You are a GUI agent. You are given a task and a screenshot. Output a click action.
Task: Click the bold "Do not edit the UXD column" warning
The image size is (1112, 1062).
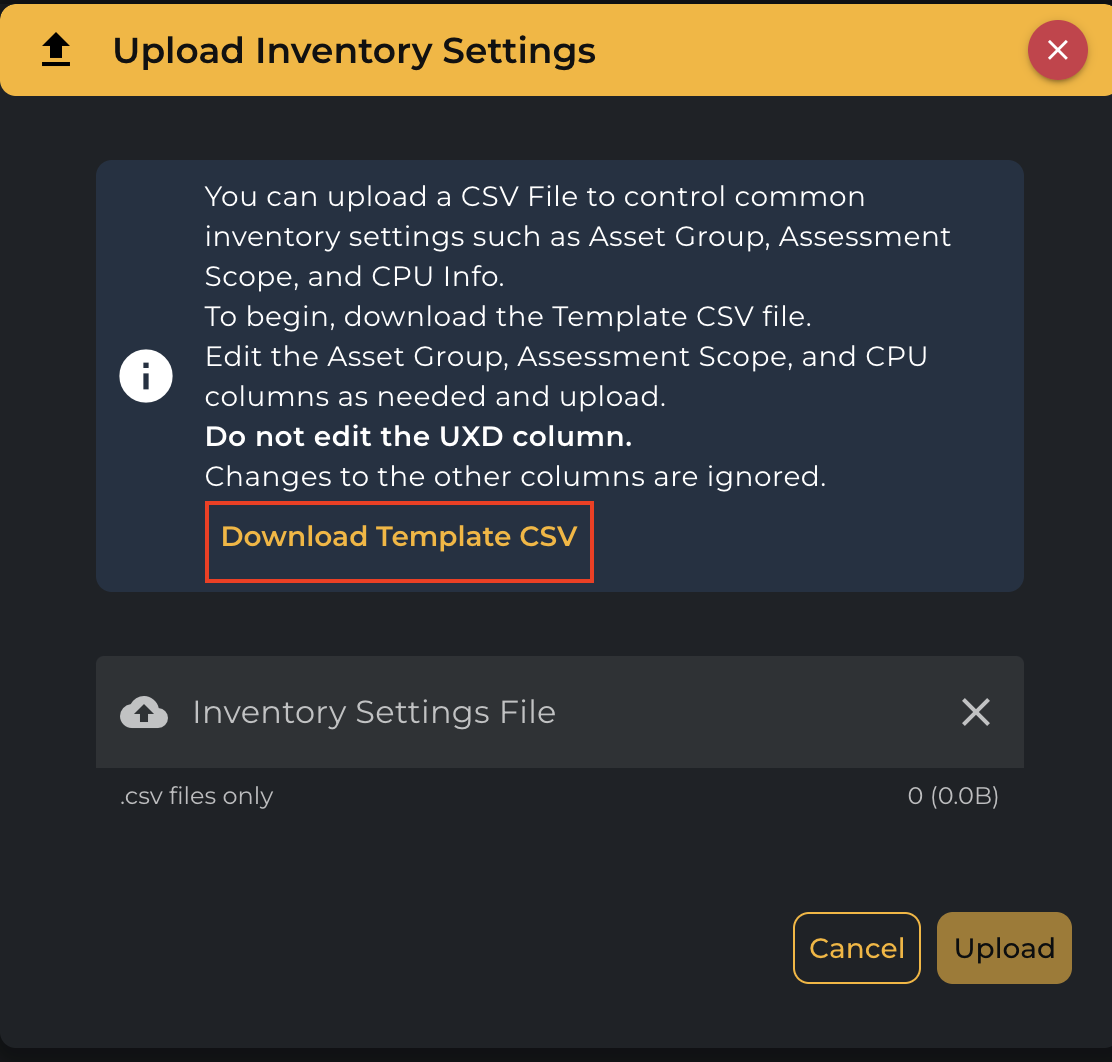[x=418, y=437]
